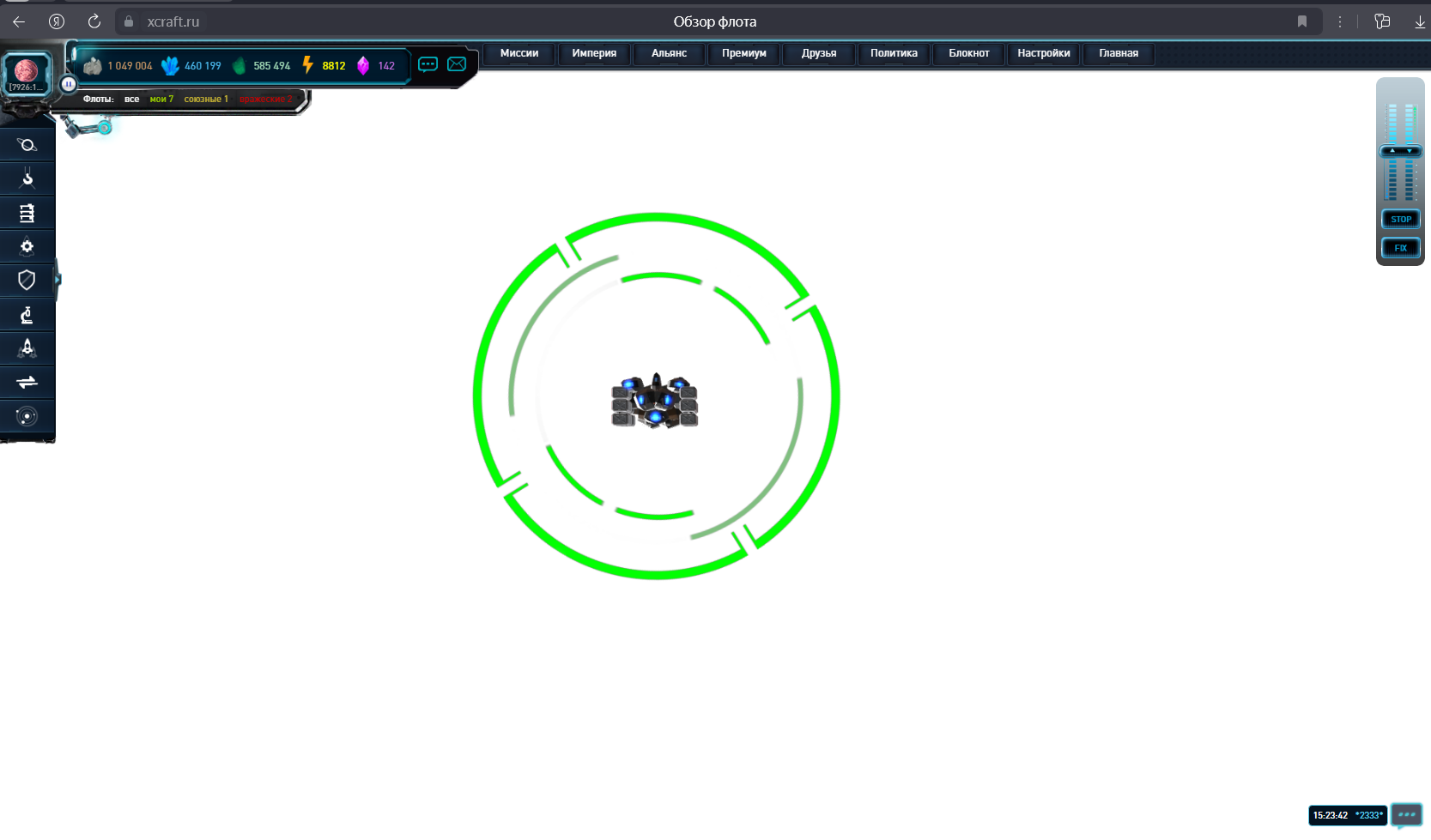Open the bottom-right chat panel button
The height and width of the screenshot is (840, 1431).
[1406, 815]
